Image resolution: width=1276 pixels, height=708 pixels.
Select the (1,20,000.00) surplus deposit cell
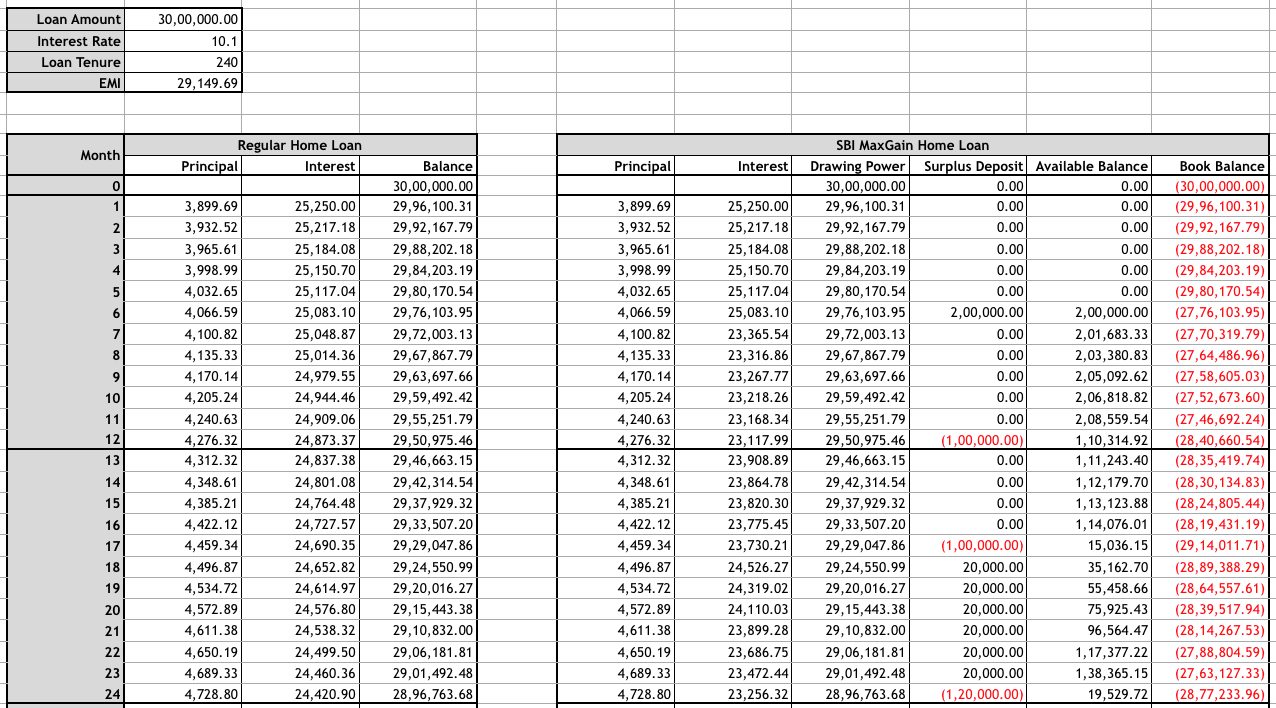click(x=968, y=692)
